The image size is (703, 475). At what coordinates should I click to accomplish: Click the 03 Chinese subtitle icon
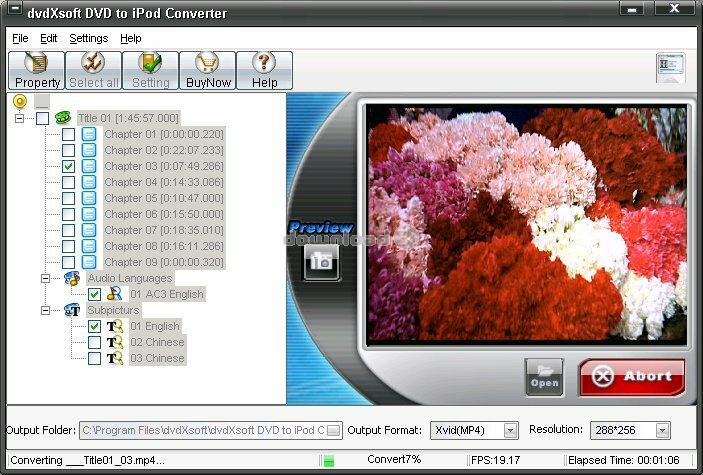coord(115,358)
